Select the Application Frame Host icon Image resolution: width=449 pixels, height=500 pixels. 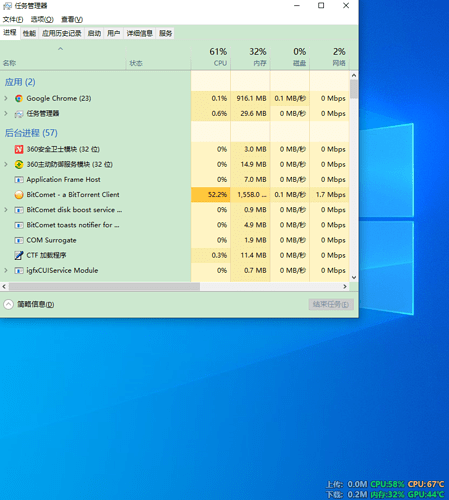click(19, 180)
